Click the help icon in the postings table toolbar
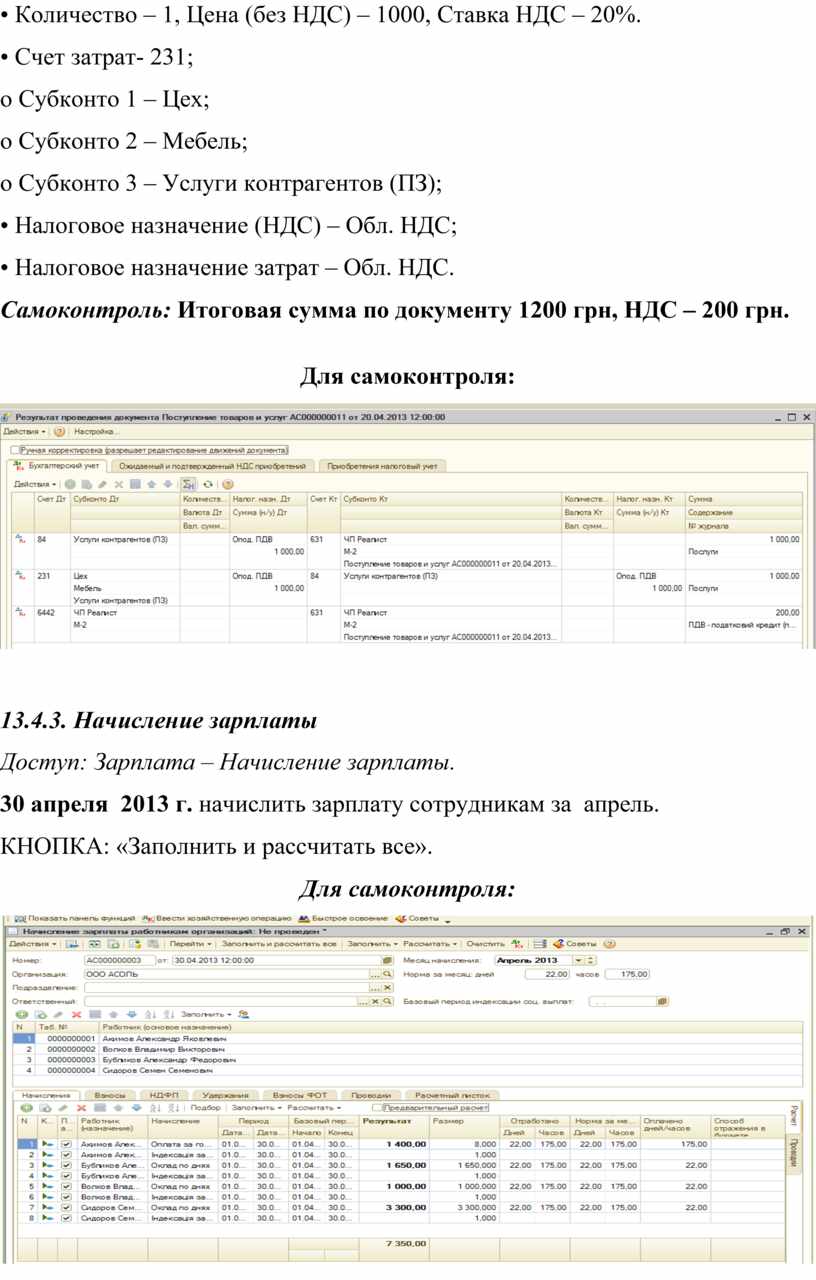The image size is (816, 1280). 227,484
